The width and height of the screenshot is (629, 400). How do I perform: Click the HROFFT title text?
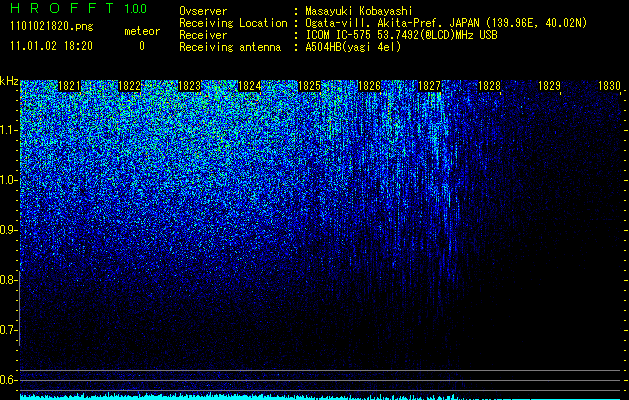62,8
